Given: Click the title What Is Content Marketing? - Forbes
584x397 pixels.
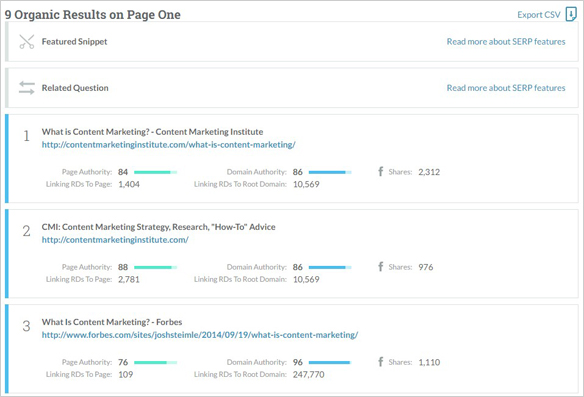Looking at the screenshot, I should click(112, 322).
